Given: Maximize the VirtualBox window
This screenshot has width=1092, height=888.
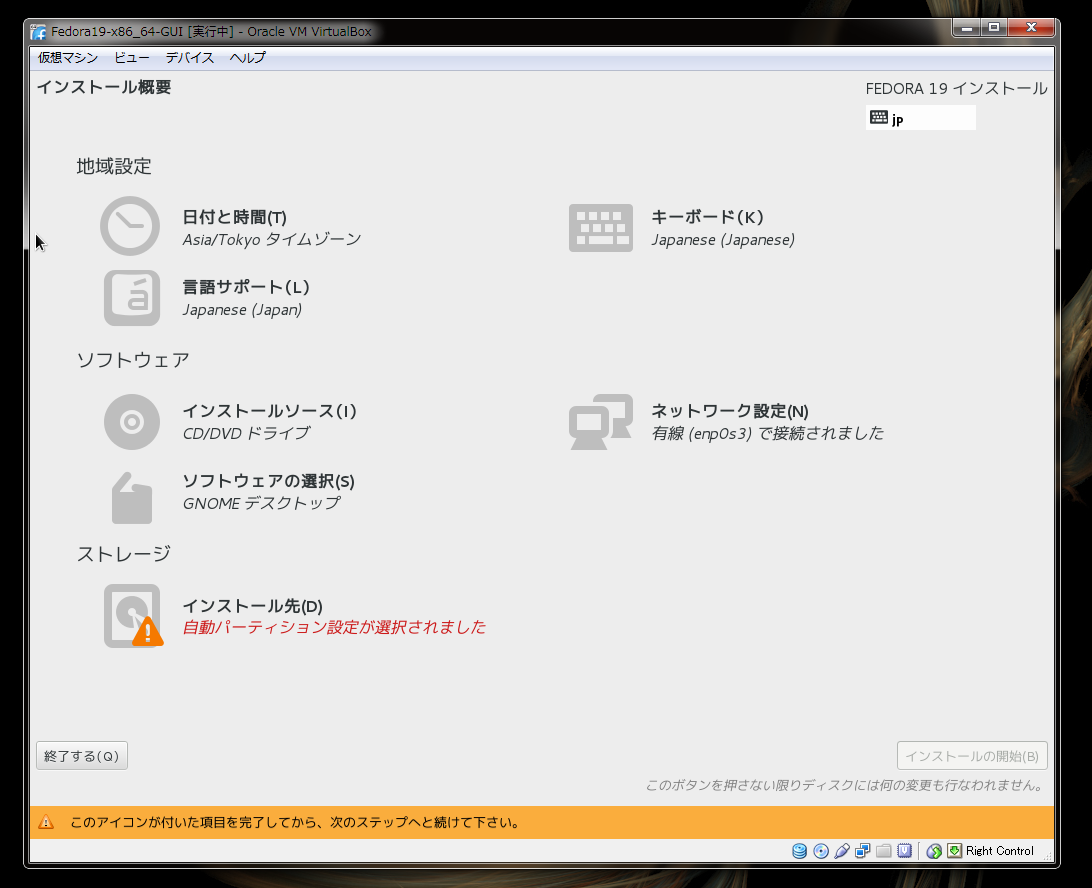Looking at the screenshot, I should point(994,28).
